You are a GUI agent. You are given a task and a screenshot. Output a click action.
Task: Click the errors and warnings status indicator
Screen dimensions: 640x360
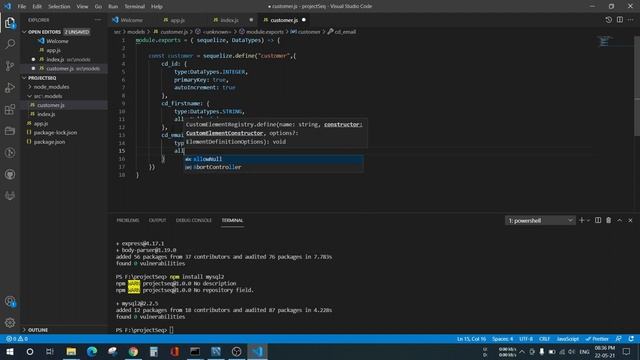(17, 339)
